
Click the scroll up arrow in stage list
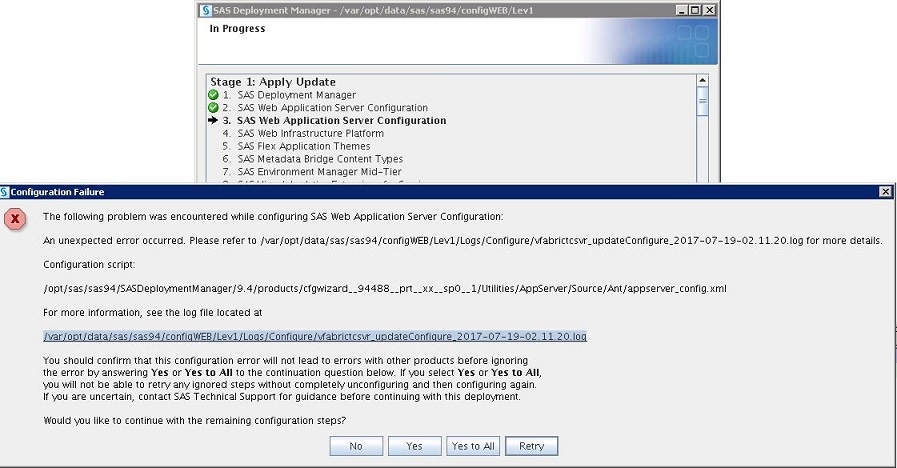pyautogui.click(x=703, y=80)
